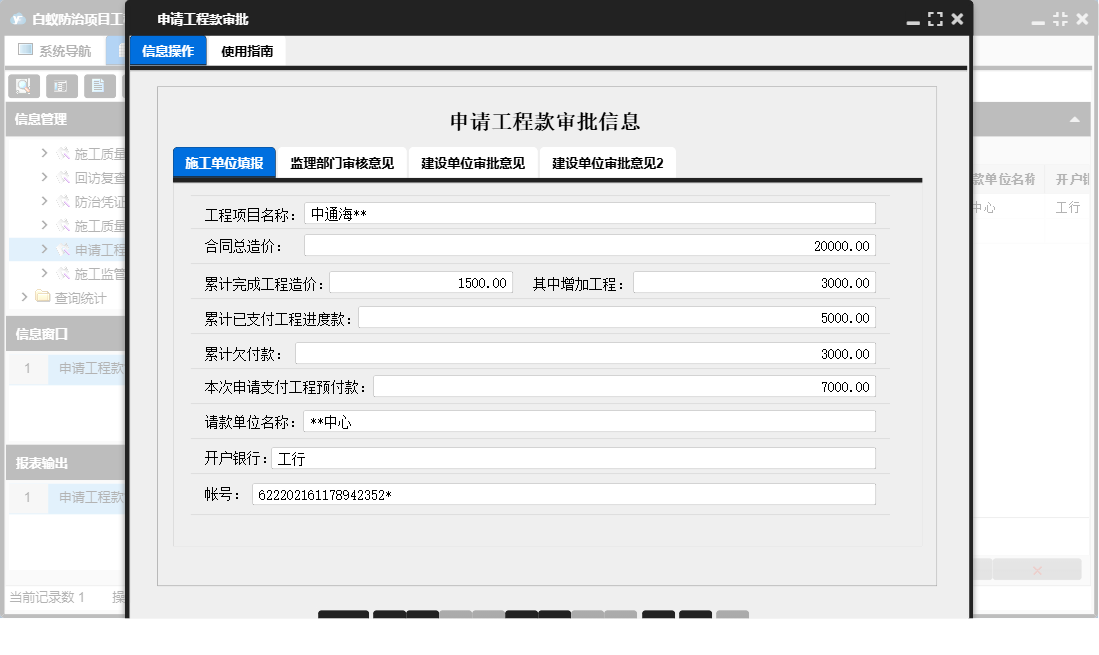The height and width of the screenshot is (655, 1099).
Task: Click the folder icon beside 查询统计
Action: coord(42,296)
